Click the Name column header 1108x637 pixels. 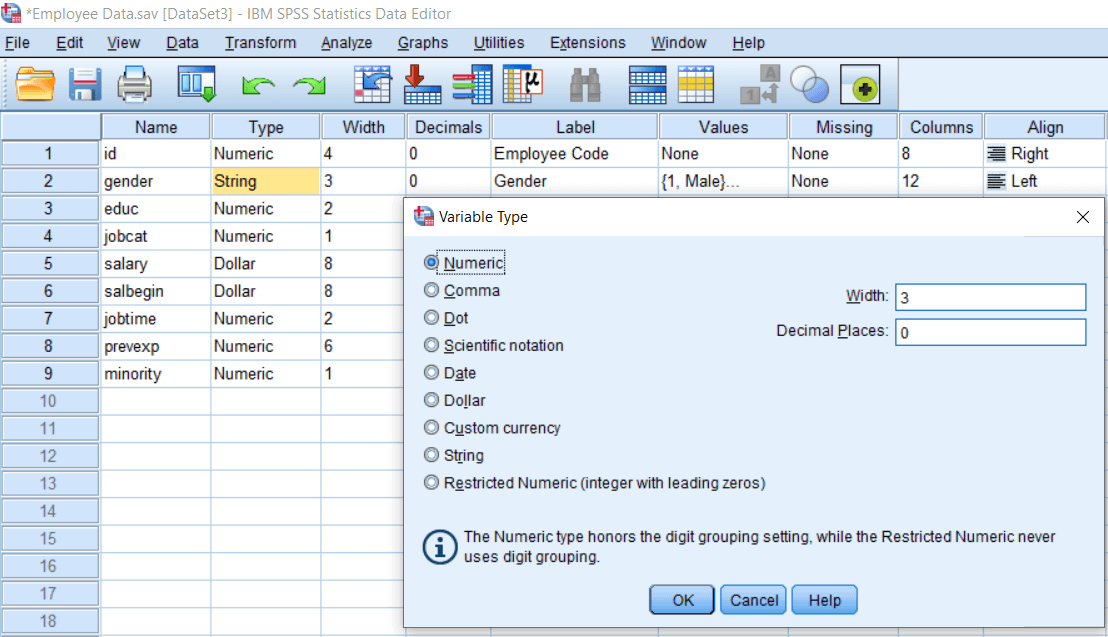point(156,127)
